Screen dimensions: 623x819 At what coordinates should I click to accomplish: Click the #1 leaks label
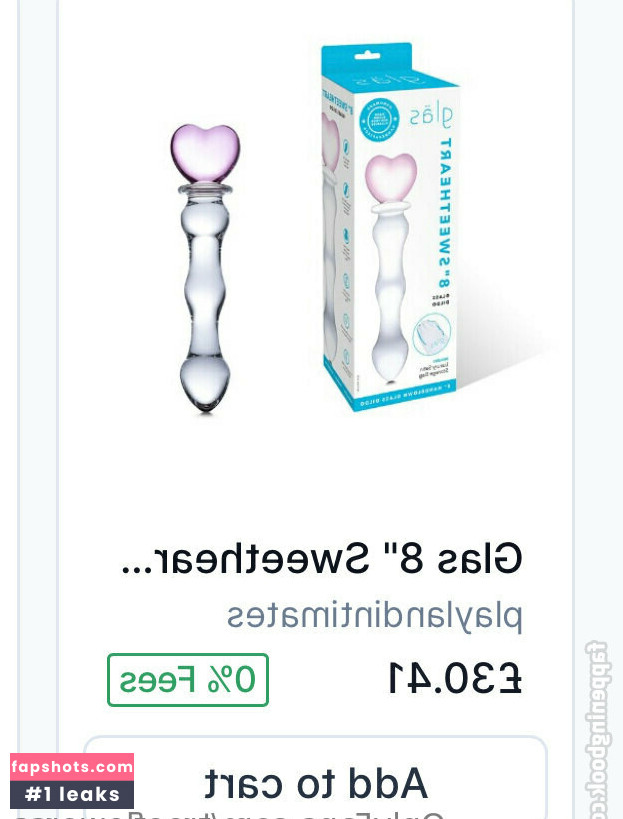click(x=72, y=794)
